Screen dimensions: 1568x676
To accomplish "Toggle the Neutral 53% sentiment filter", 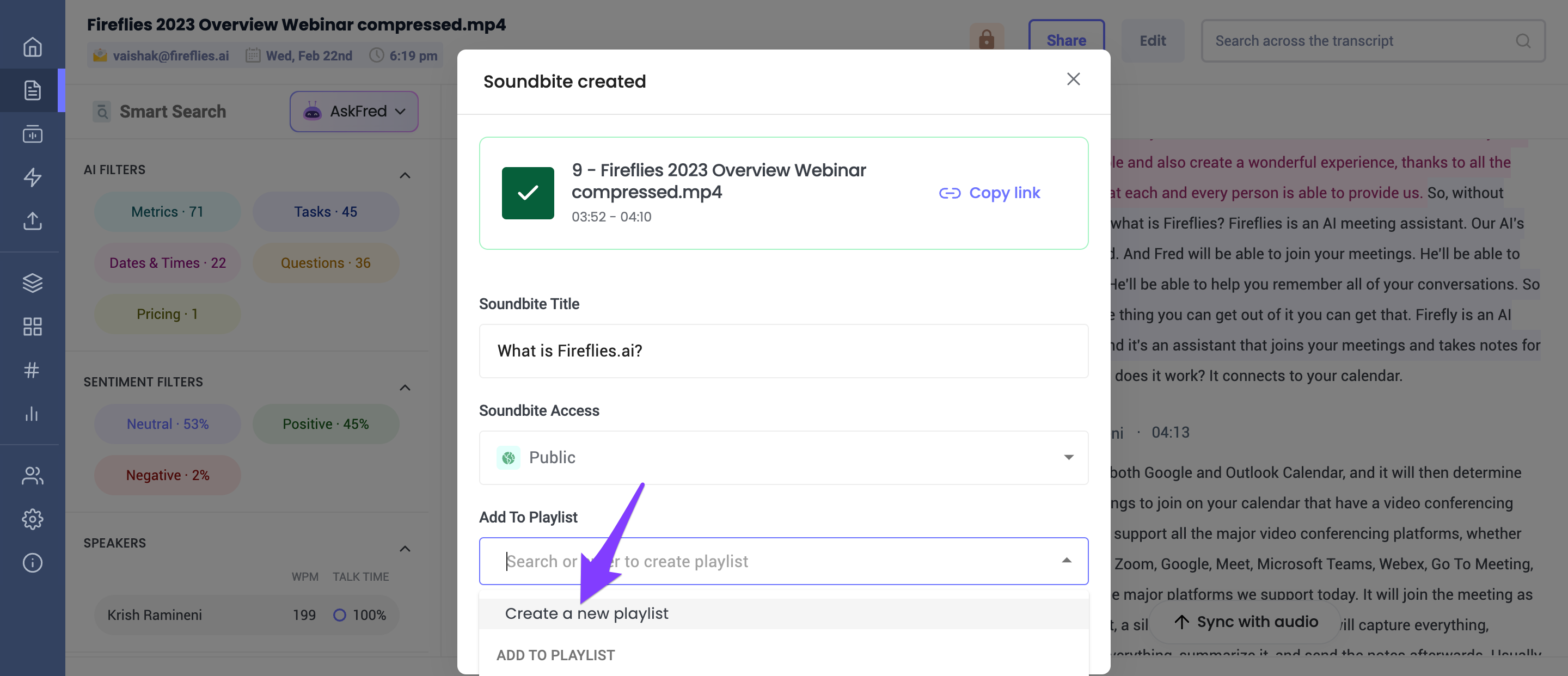I will (167, 424).
